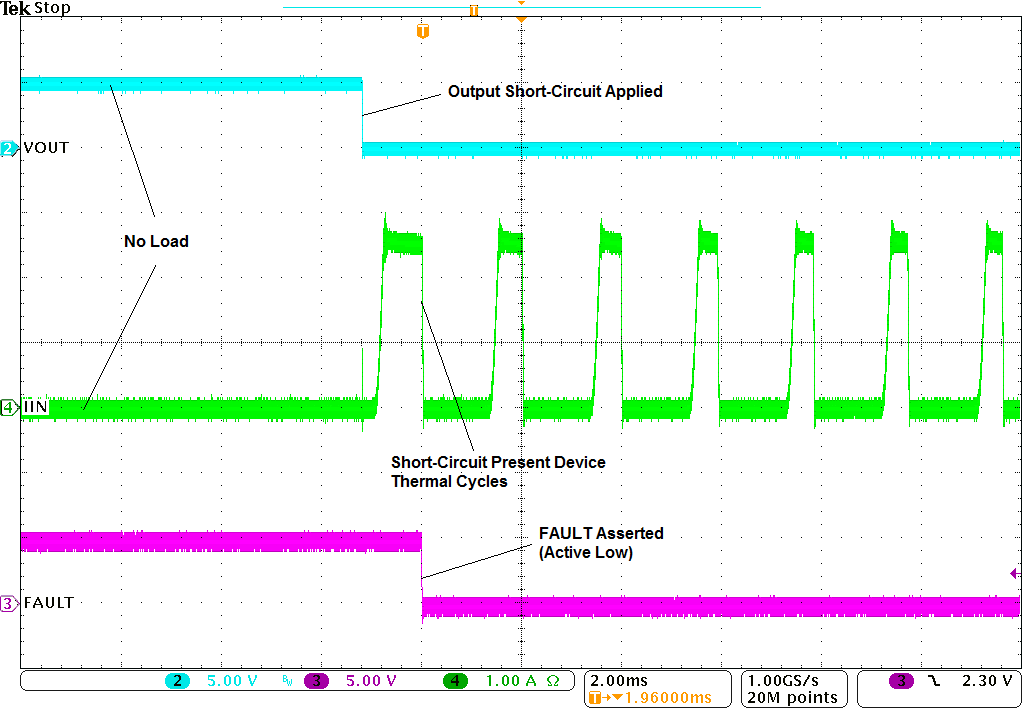The width and height of the screenshot is (1023, 709).
Task: Click the 5.00 V channel 2 scale
Action: point(231,681)
